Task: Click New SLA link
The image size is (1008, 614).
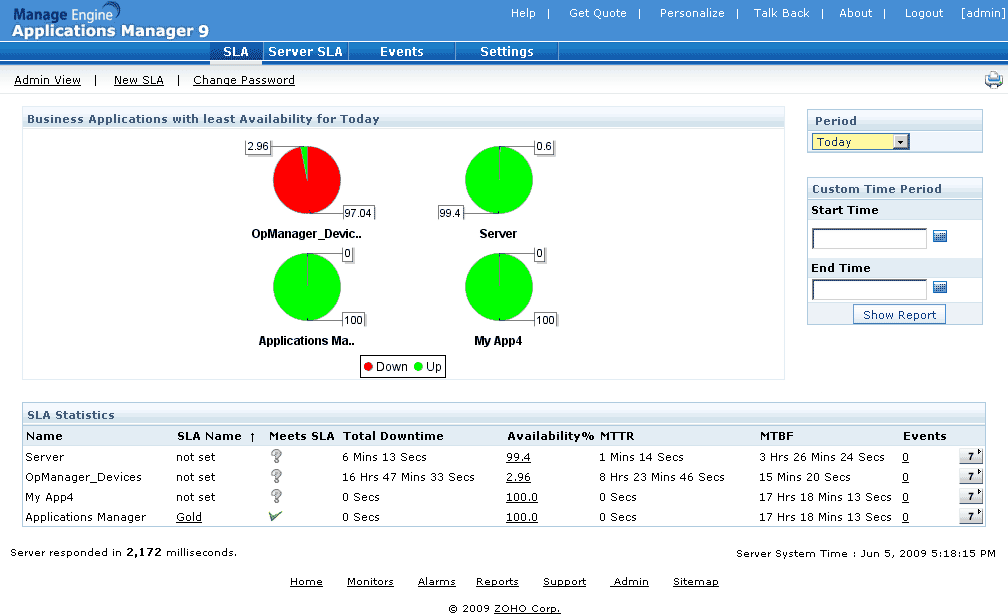Action: (139, 80)
